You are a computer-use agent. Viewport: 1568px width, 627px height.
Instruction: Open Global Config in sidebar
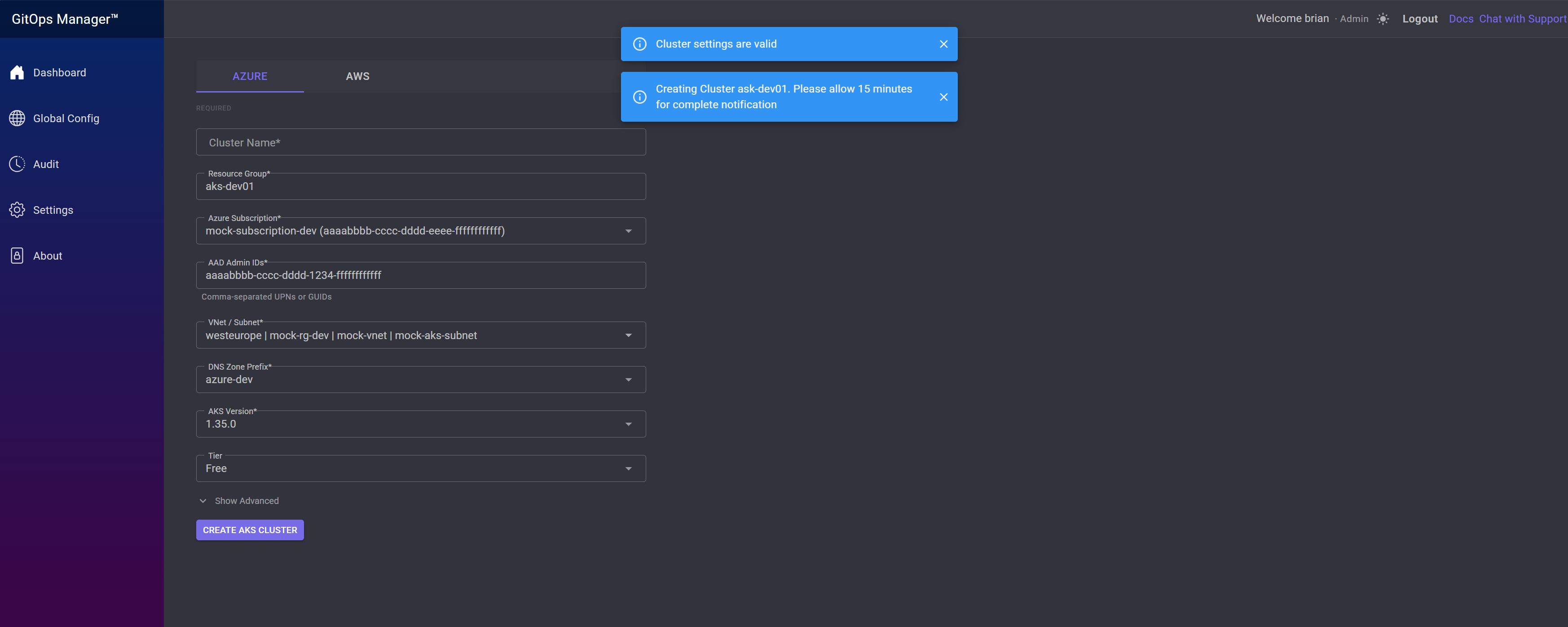coord(82,118)
